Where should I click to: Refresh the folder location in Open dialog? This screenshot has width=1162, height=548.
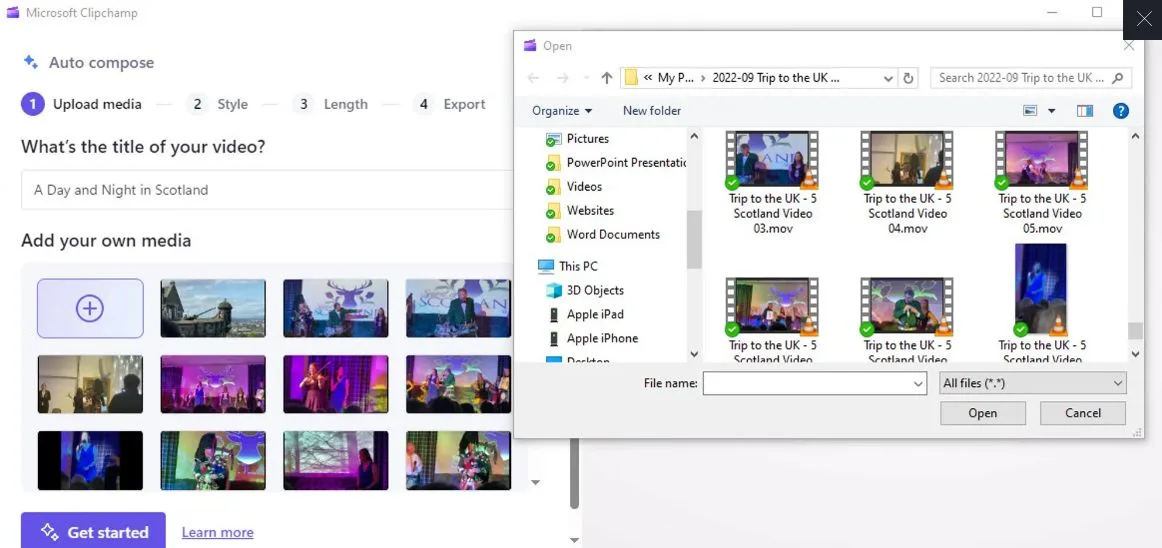coord(909,78)
